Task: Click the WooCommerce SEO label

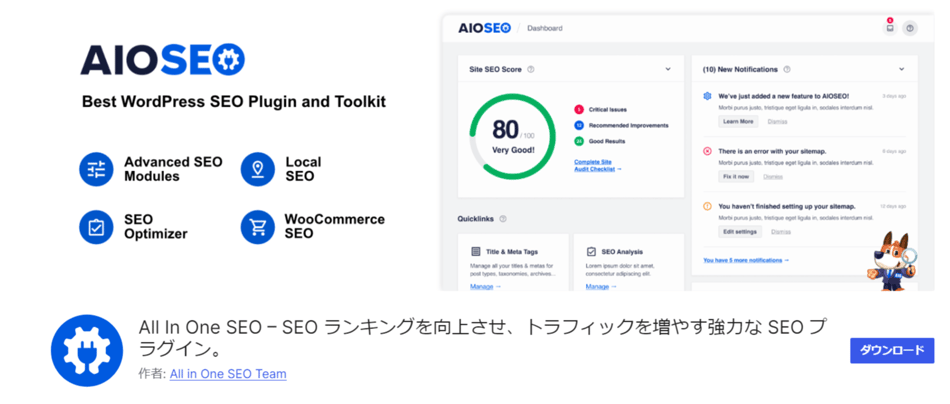Action: [x=334, y=225]
